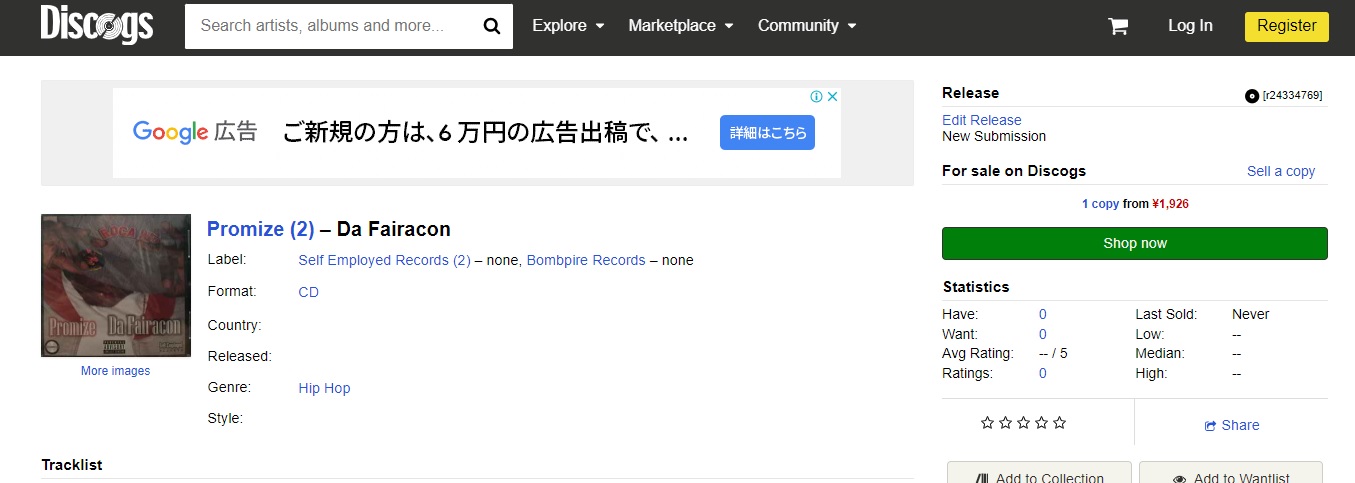Click the Da Fairacon title text
Viewport: 1355px width, 483px height.
(394, 229)
